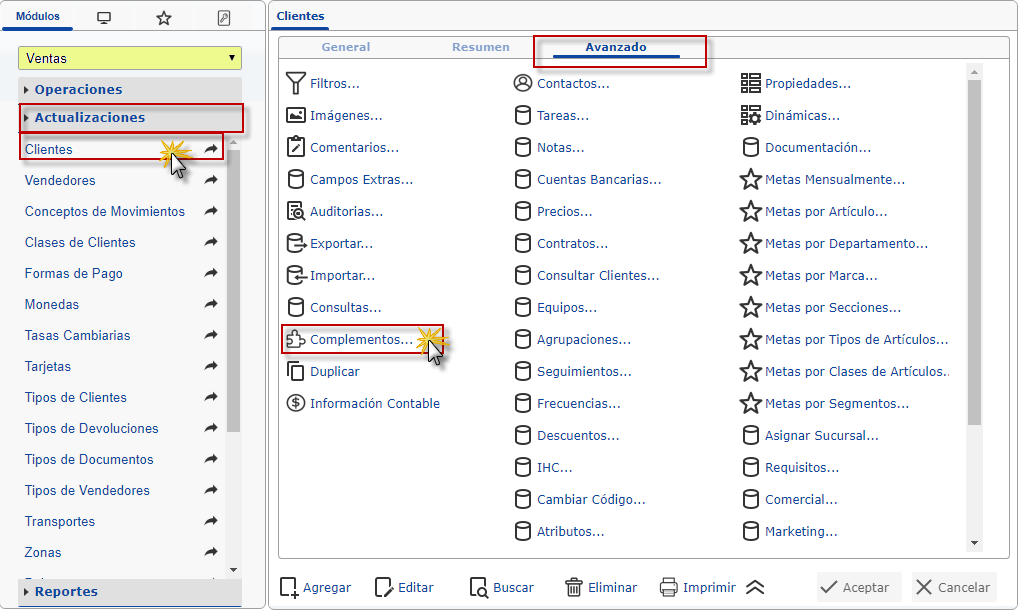This screenshot has width=1020, height=610.
Task: Open the Información Contable dollar icon
Action: coord(295,403)
